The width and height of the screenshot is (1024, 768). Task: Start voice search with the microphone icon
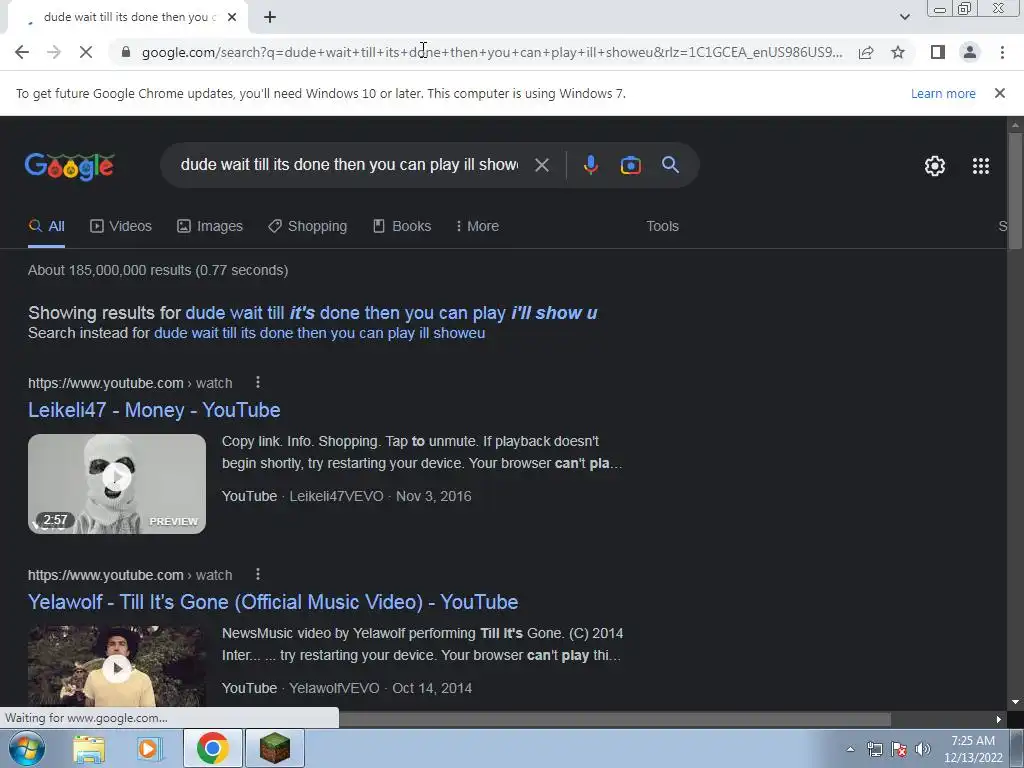point(590,165)
